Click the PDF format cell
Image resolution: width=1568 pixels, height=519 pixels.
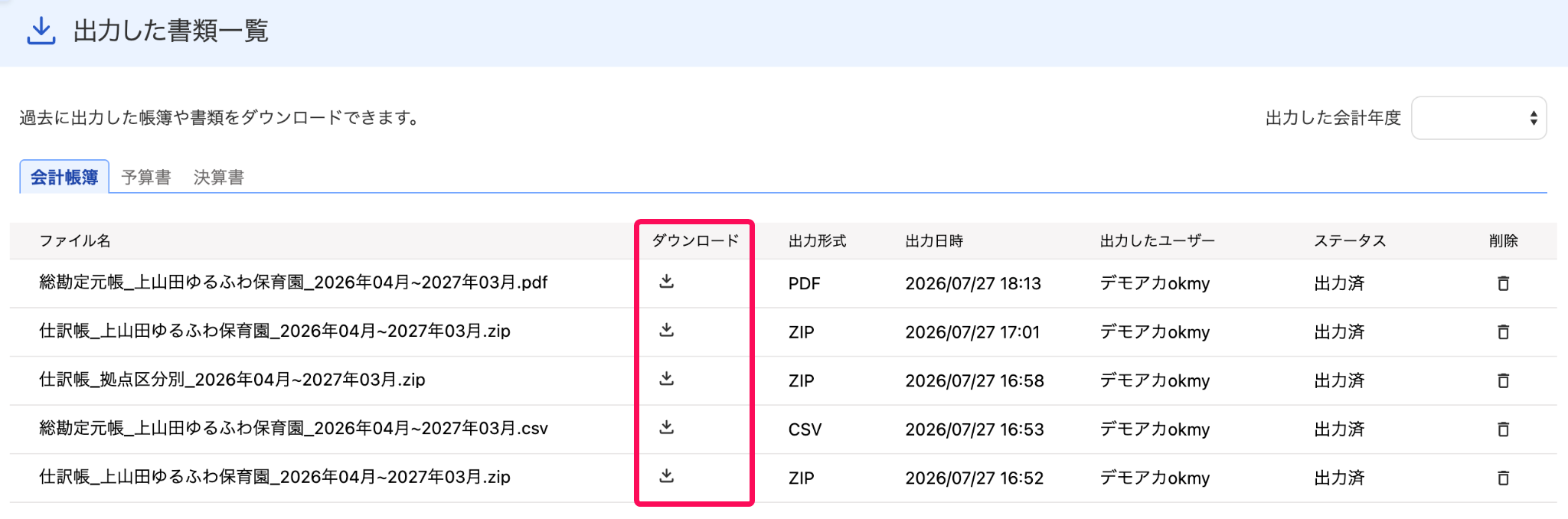click(x=804, y=284)
